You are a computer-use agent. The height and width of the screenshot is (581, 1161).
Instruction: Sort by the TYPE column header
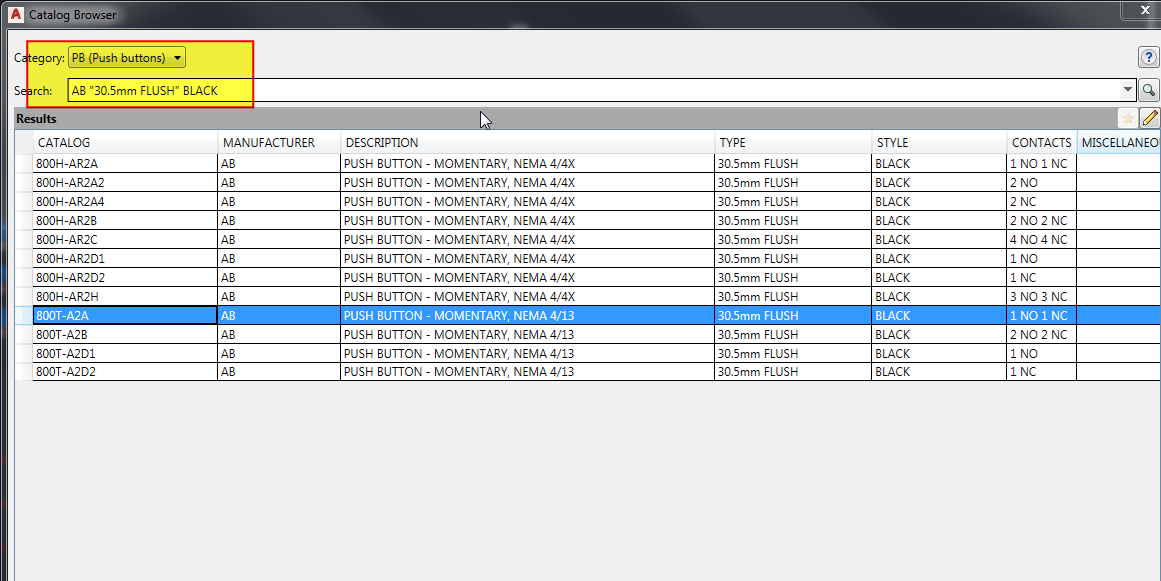coord(793,143)
